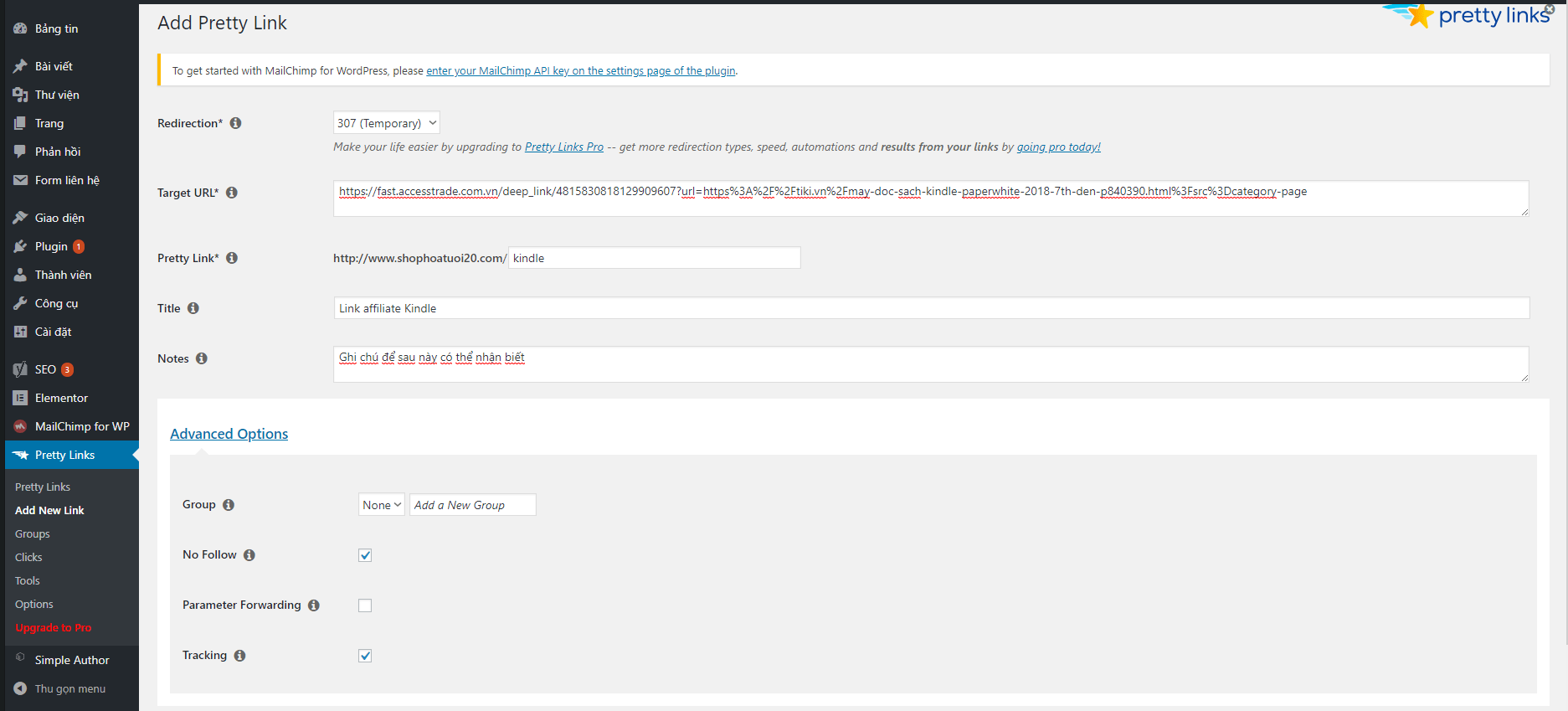Open the Giao diện menu
Image resolution: width=1568 pixels, height=711 pixels.
click(x=72, y=218)
